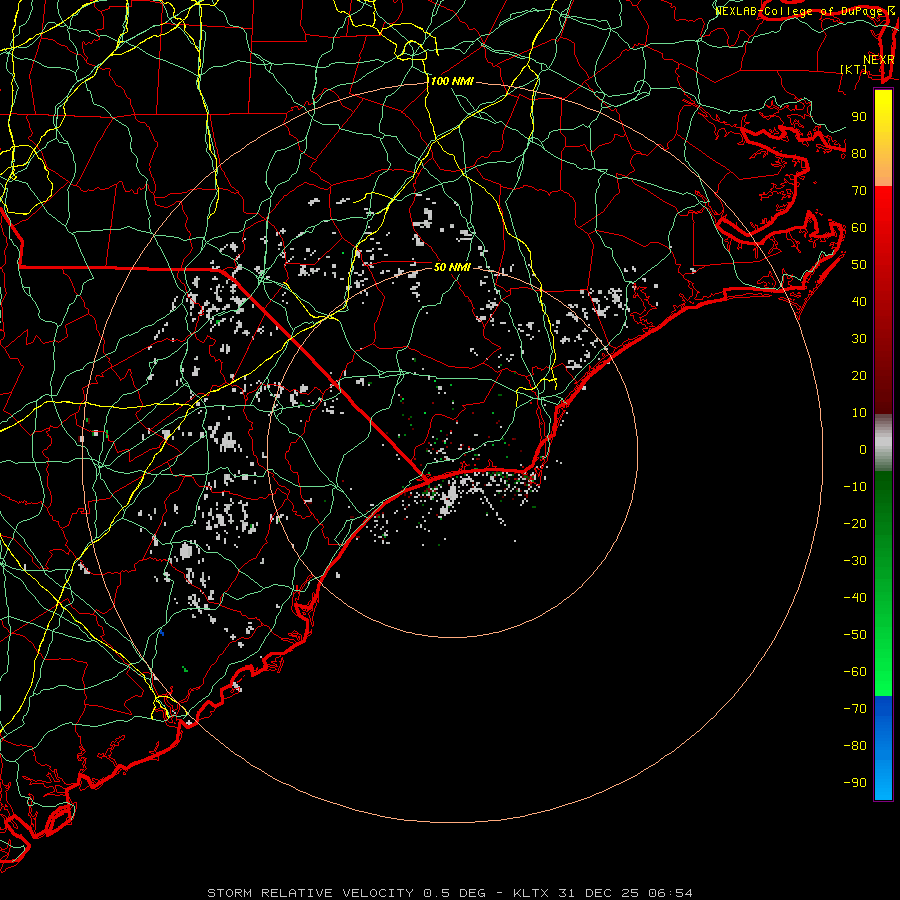Image resolution: width=900 pixels, height=900 pixels.
Task: Click the negative 20 scale value
Action: point(855,524)
